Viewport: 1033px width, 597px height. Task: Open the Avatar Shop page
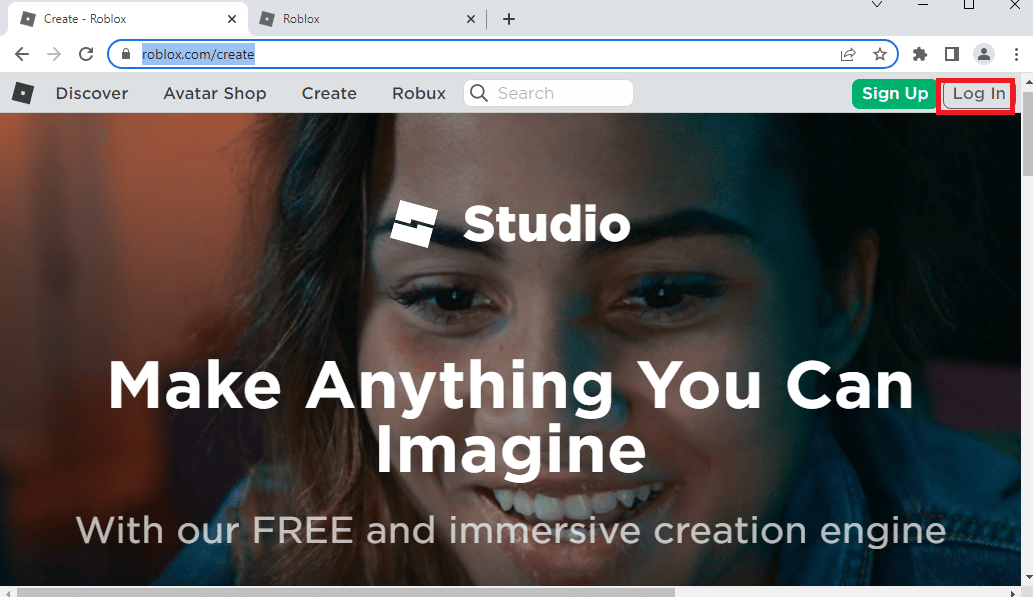click(215, 93)
